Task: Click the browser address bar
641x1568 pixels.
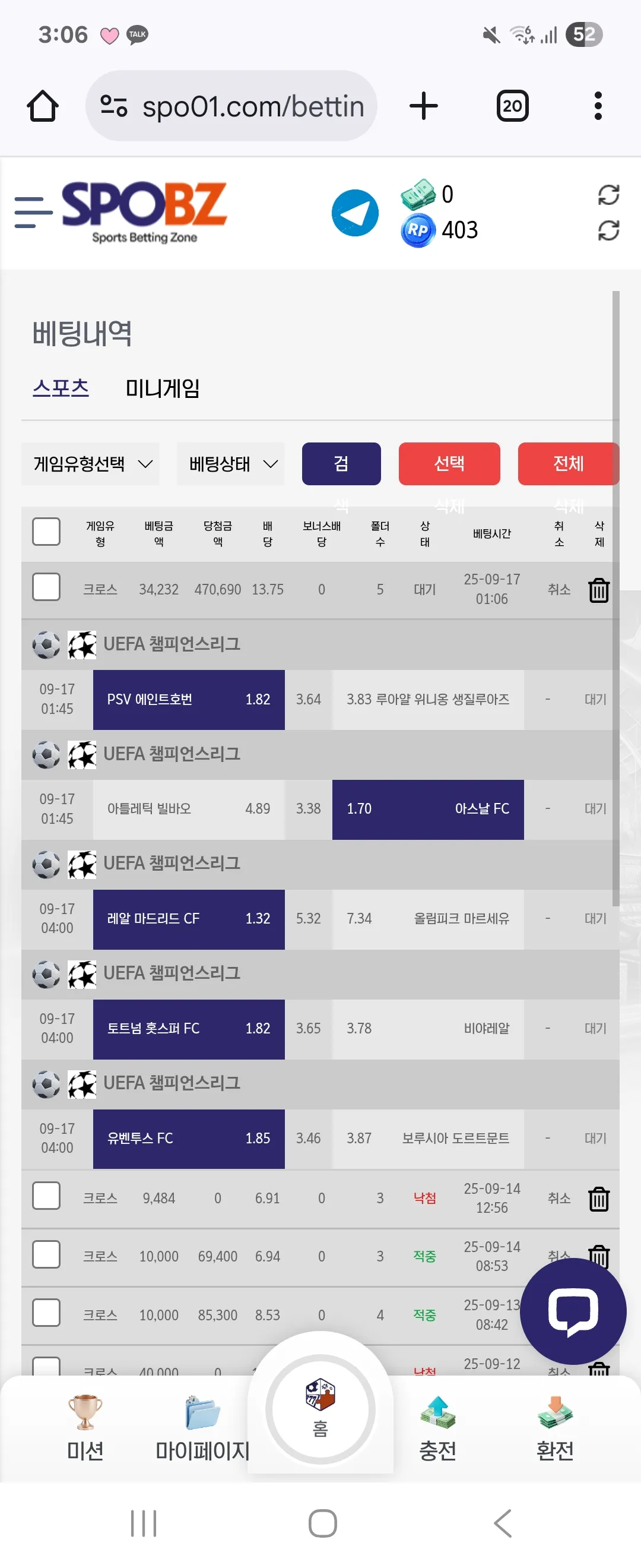Action: pos(231,106)
